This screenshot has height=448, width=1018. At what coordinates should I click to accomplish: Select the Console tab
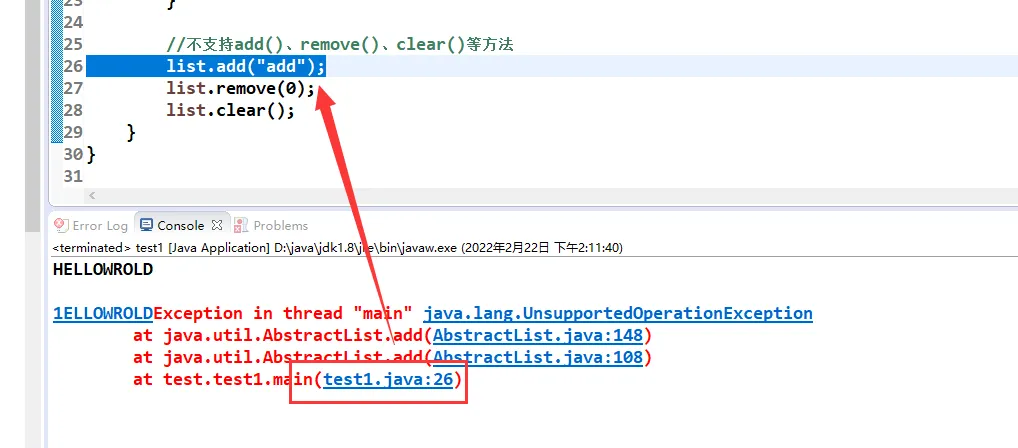tap(180, 225)
